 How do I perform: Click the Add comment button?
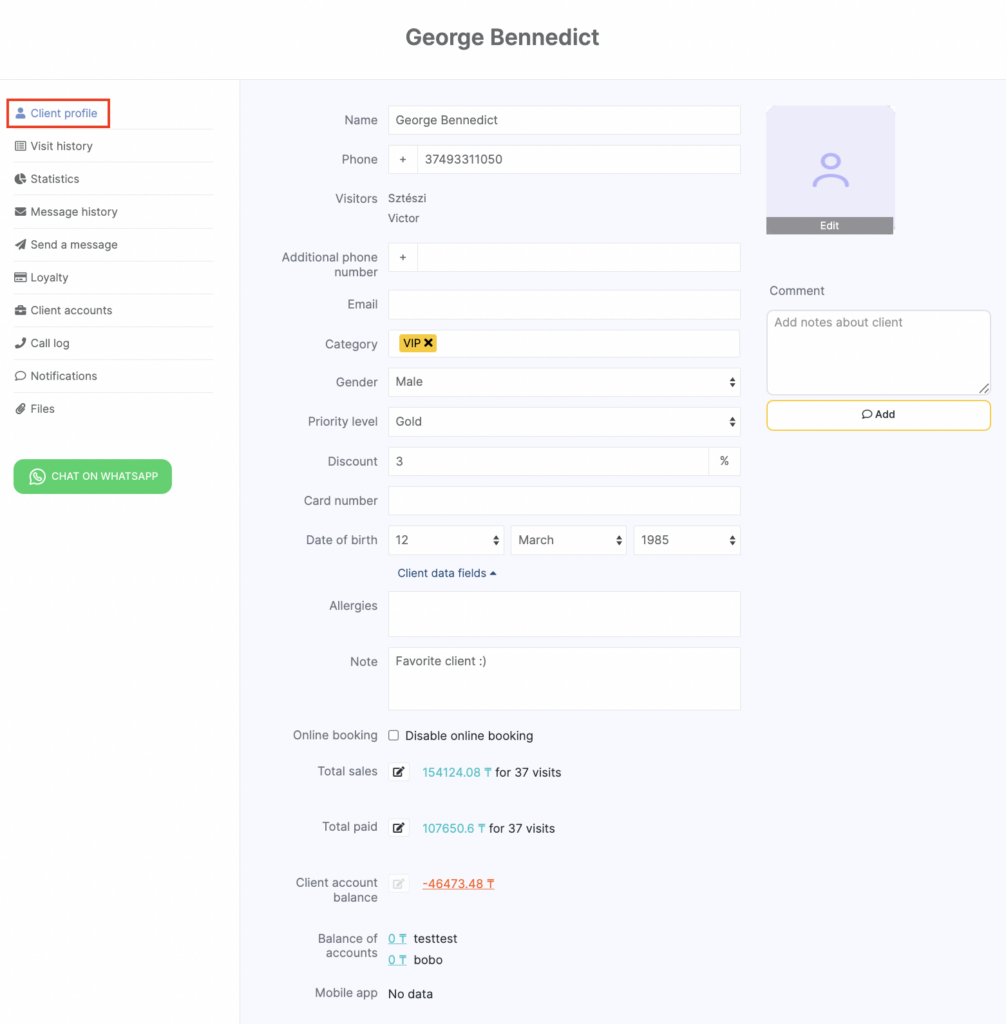878,415
